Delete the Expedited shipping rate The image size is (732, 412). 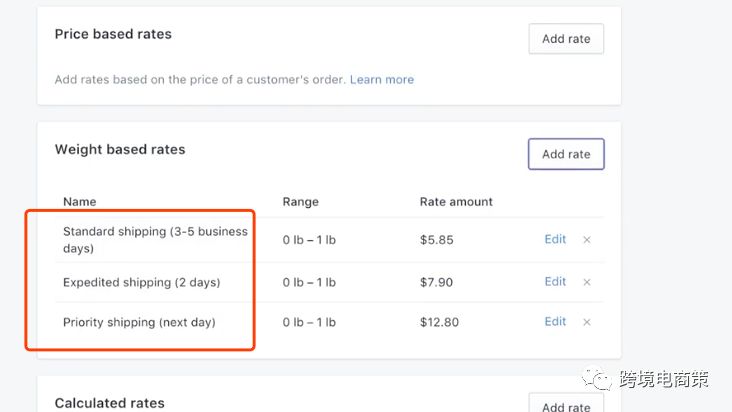[587, 282]
